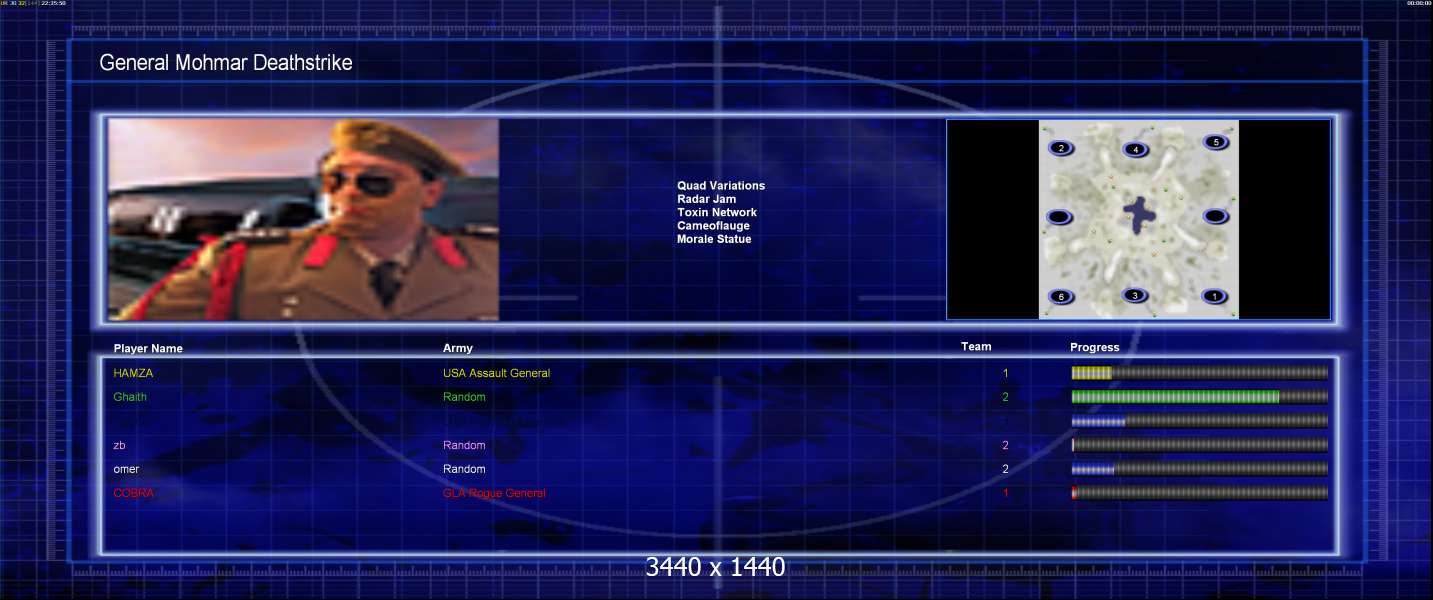Click the general's portrait image
The height and width of the screenshot is (600, 1433).
(x=303, y=220)
